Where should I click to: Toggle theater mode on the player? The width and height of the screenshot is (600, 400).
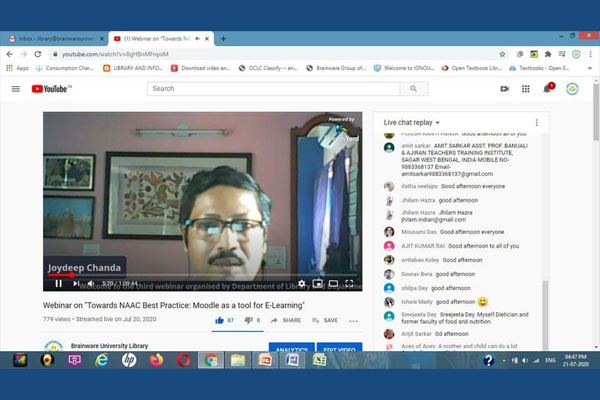click(x=333, y=283)
